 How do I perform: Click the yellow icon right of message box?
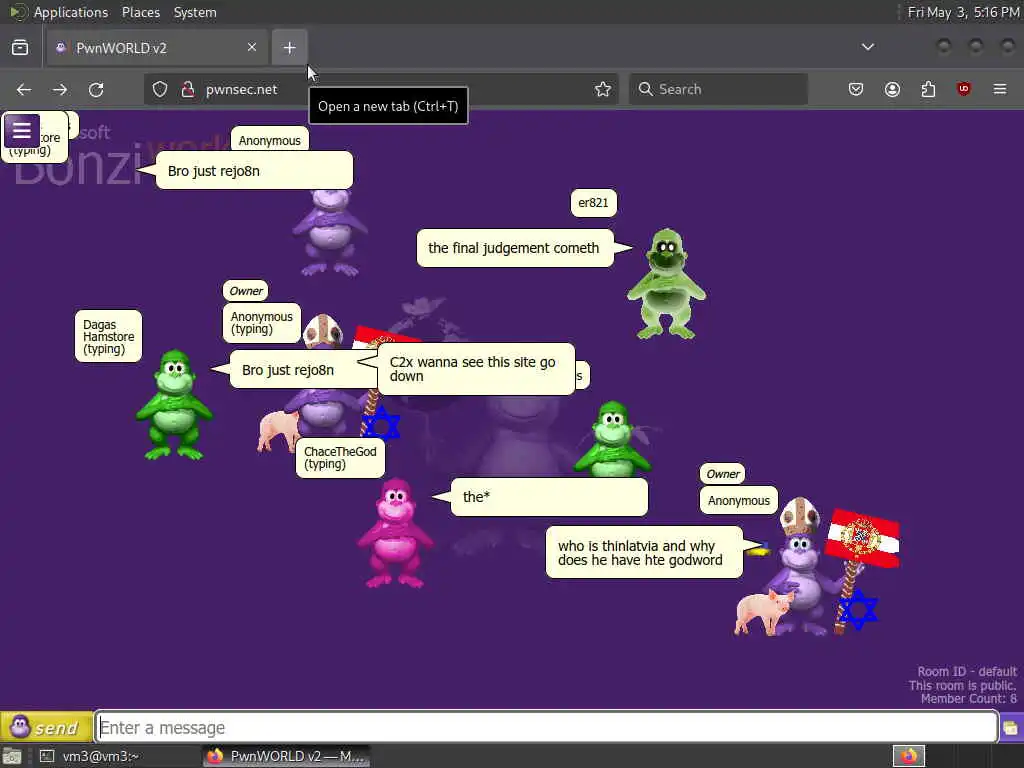click(x=1011, y=728)
